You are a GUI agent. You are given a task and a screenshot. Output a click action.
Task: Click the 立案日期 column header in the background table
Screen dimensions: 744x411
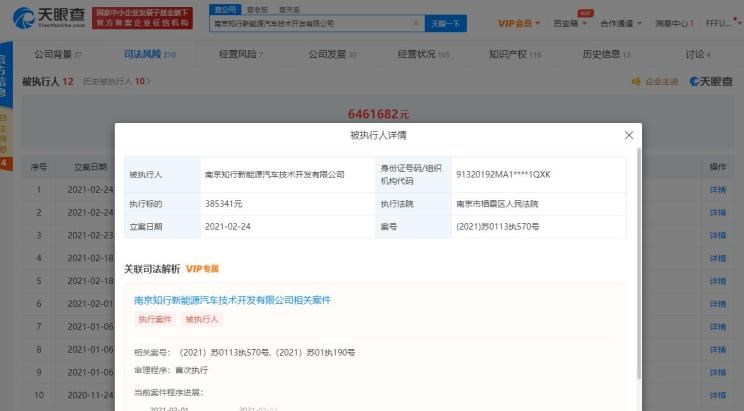[x=91, y=167]
